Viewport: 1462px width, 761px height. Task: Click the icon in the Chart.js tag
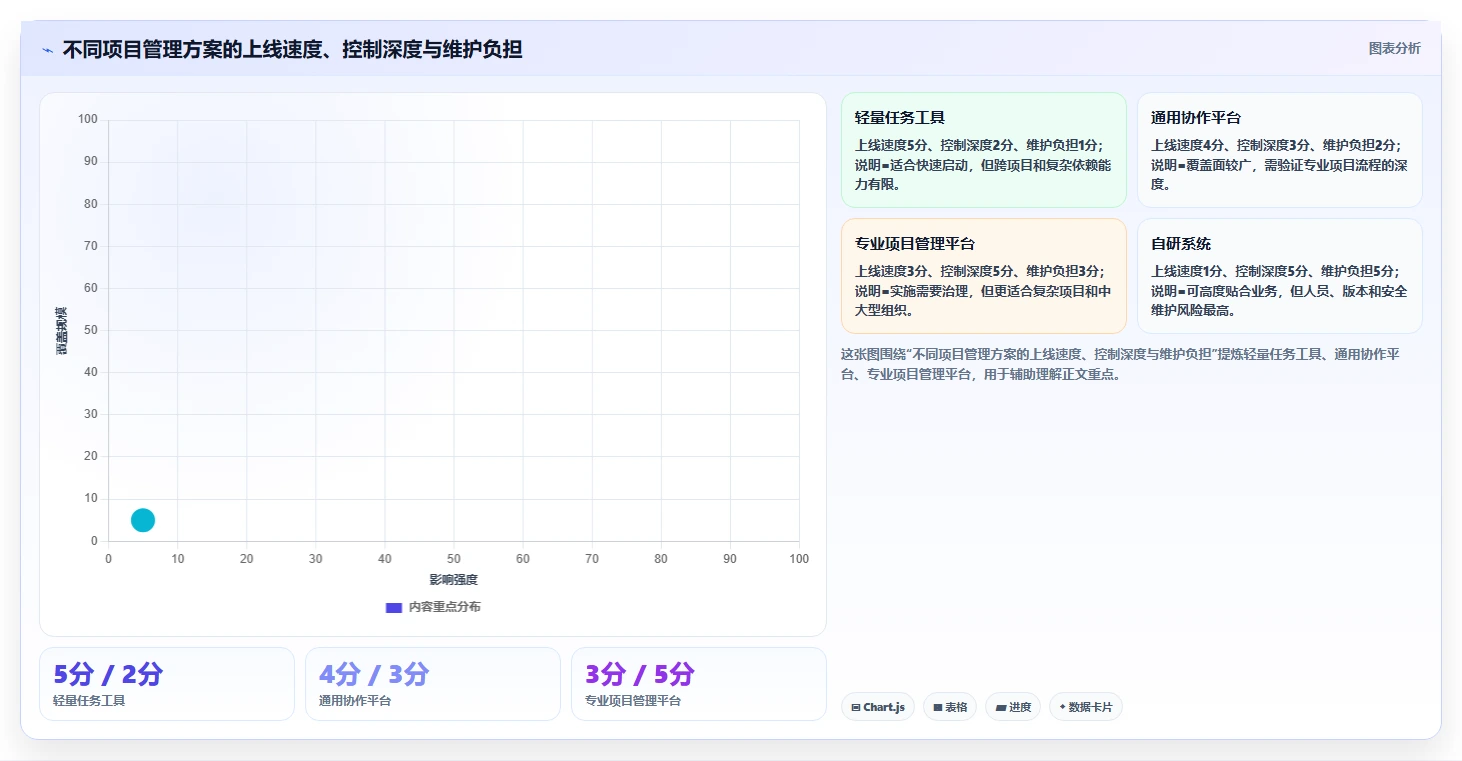[856, 708]
